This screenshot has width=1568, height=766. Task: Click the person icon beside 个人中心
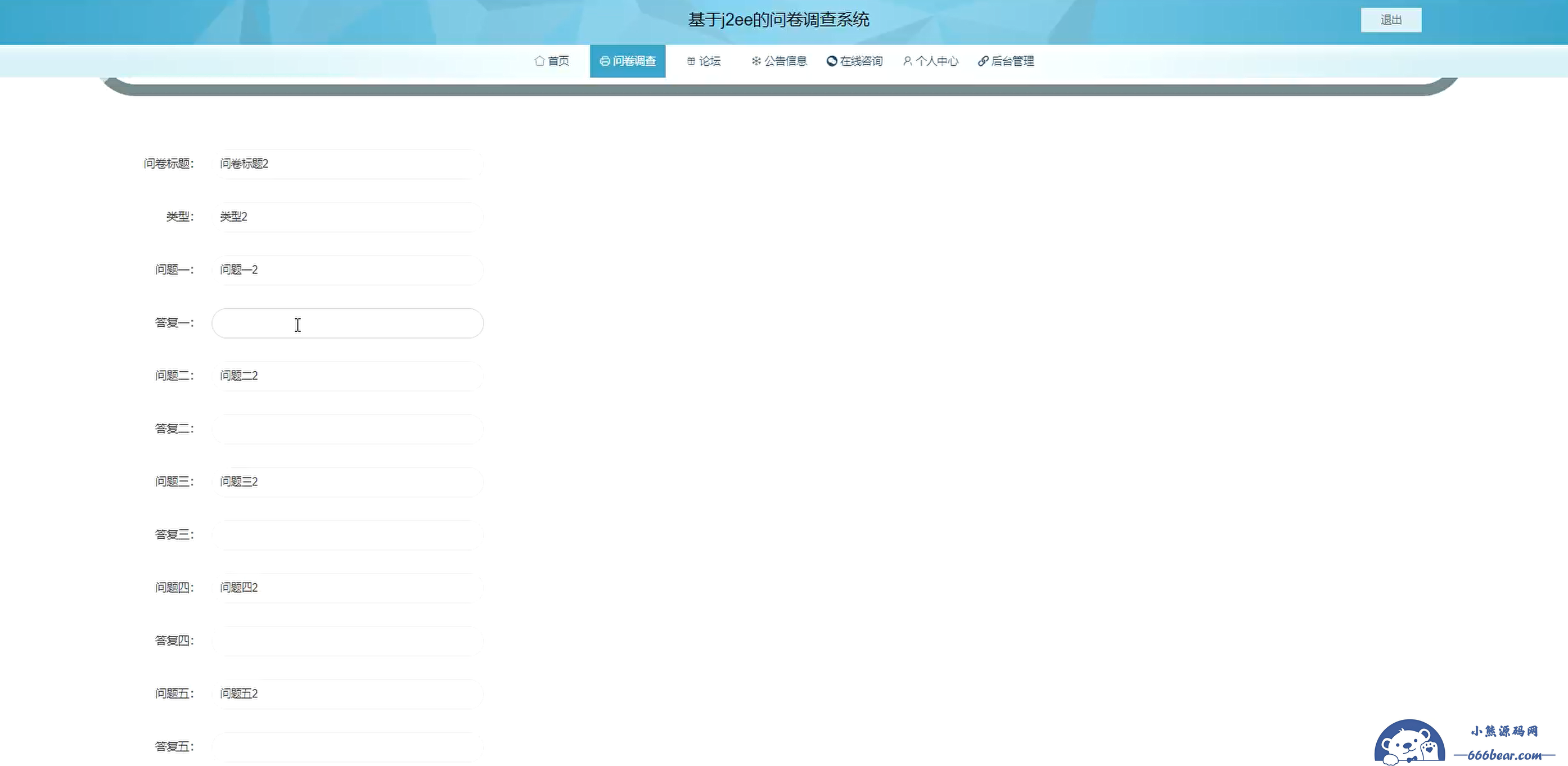click(907, 61)
